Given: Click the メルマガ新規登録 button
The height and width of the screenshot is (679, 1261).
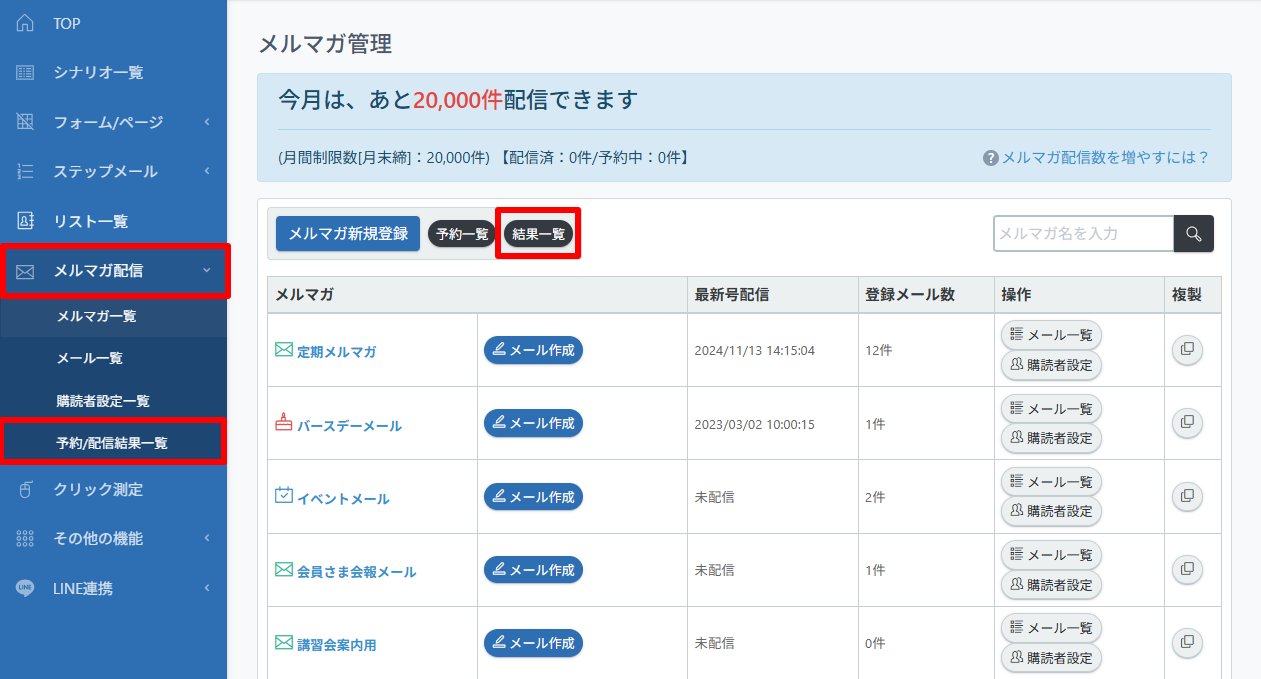Looking at the screenshot, I should 348,234.
